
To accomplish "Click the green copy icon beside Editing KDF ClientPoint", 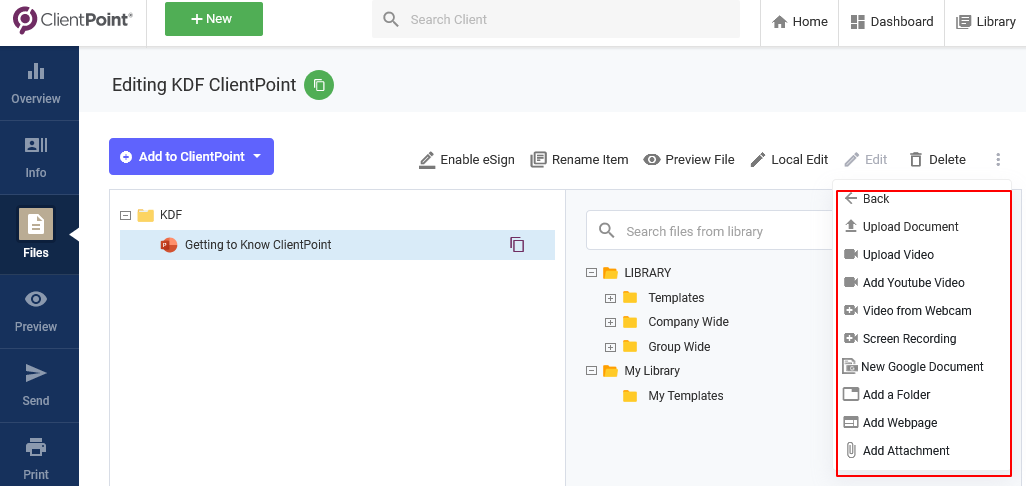I will (319, 85).
